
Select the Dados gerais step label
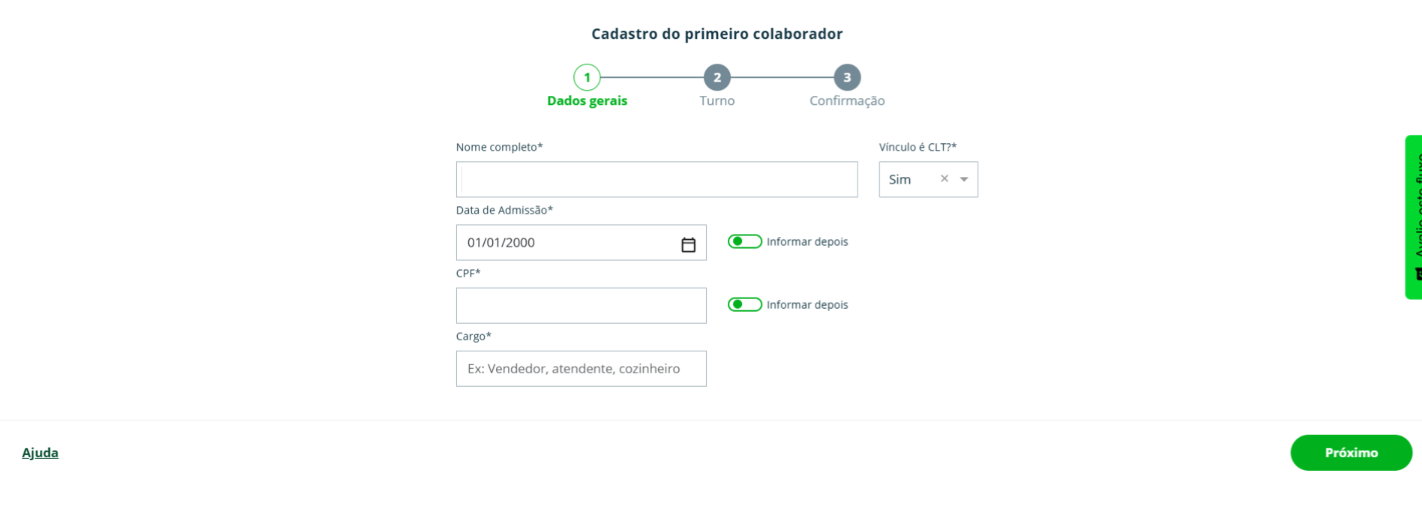coord(587,101)
